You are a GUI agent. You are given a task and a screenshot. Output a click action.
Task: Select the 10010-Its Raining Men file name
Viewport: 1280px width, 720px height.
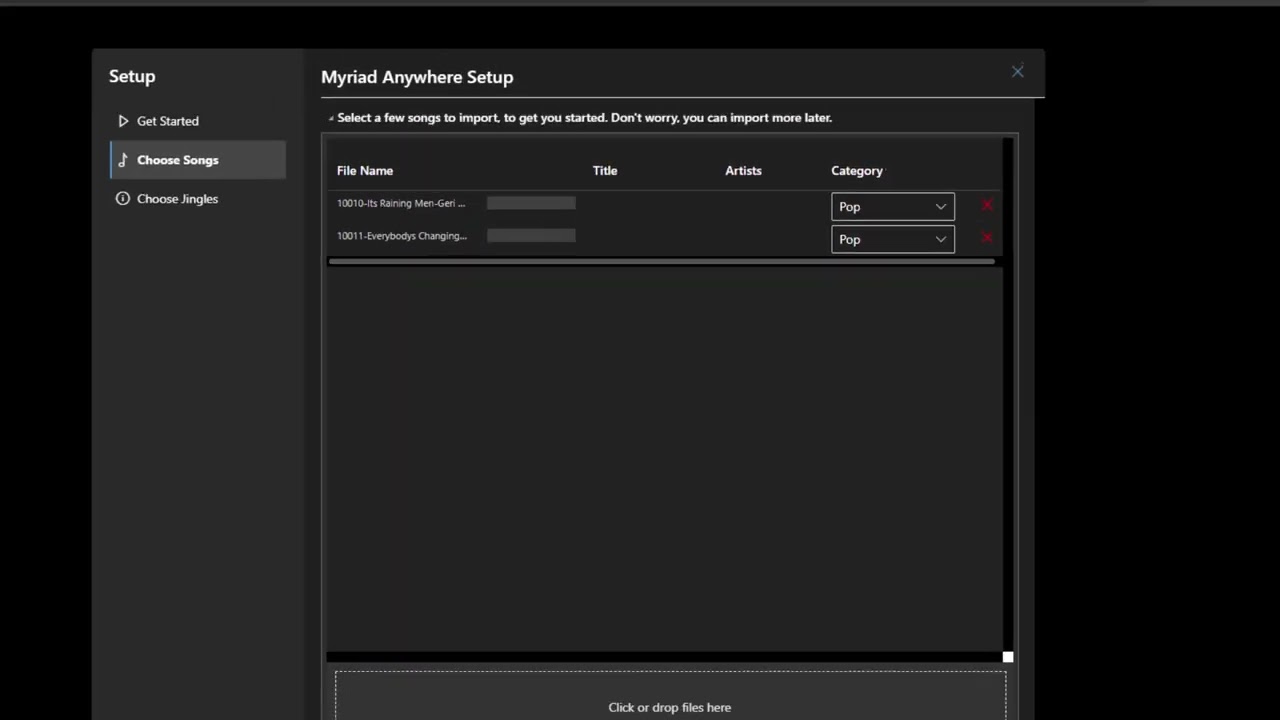(x=401, y=203)
